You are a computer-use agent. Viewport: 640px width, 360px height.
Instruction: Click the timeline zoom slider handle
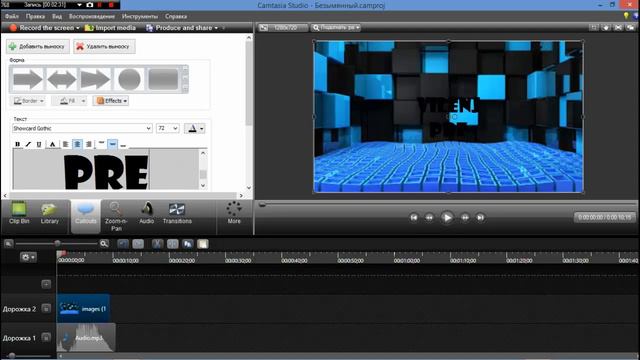coord(58,243)
